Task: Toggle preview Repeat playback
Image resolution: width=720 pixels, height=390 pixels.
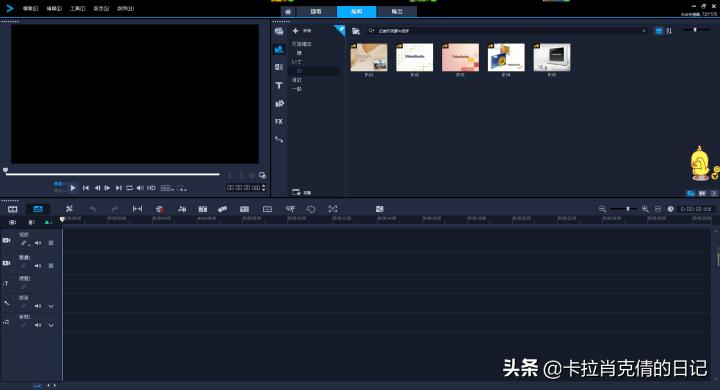Action: [x=129, y=188]
